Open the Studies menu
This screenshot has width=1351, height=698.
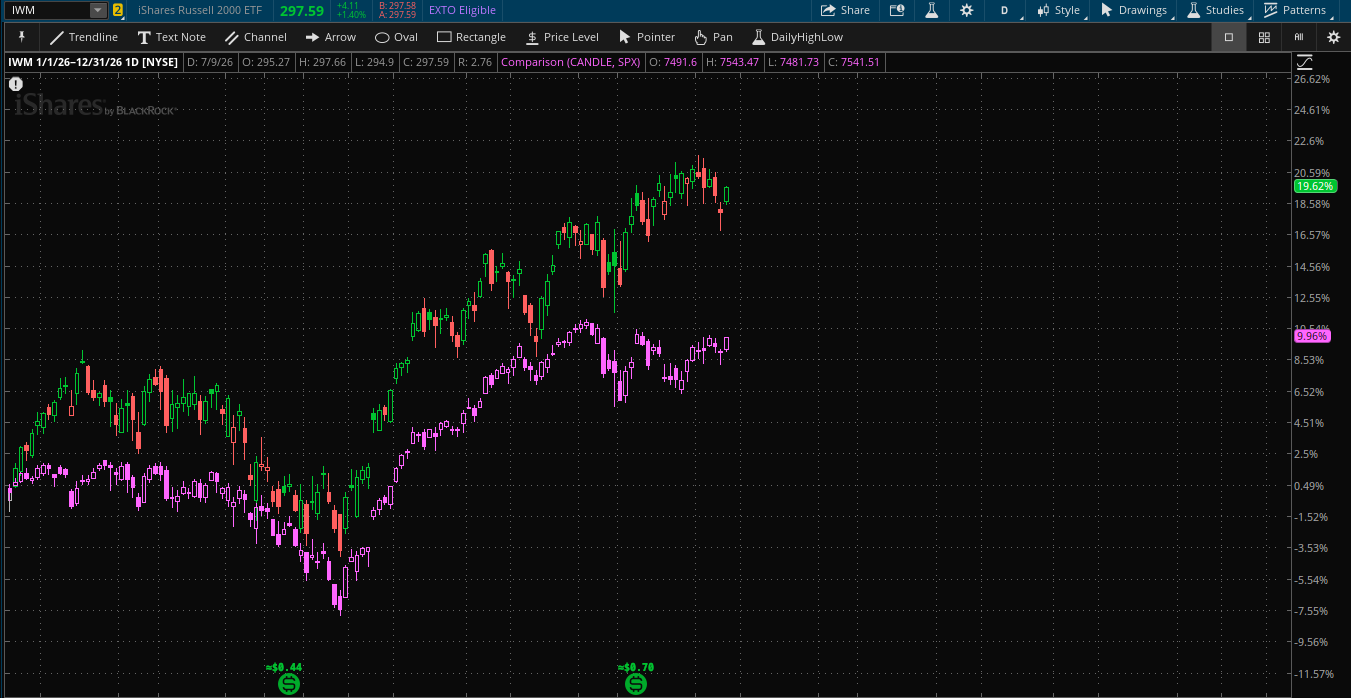pos(1216,10)
